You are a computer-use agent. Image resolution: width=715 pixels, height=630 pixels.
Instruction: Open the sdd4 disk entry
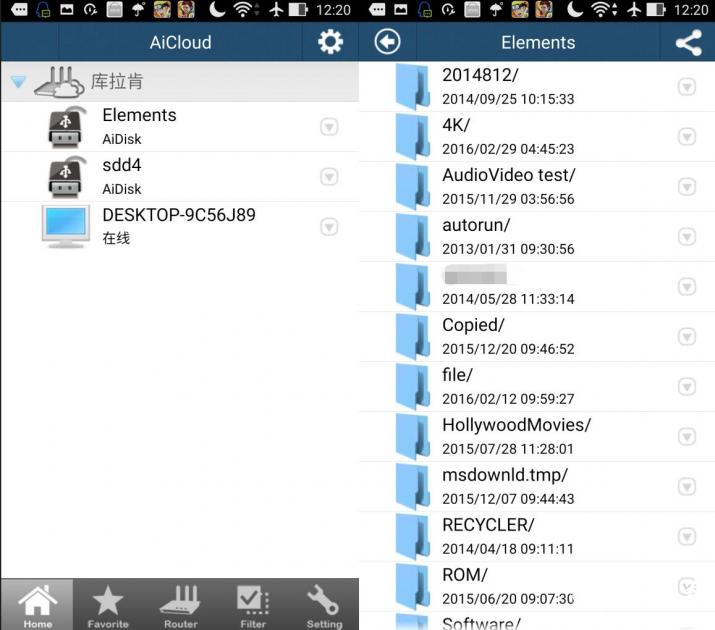(x=180, y=177)
